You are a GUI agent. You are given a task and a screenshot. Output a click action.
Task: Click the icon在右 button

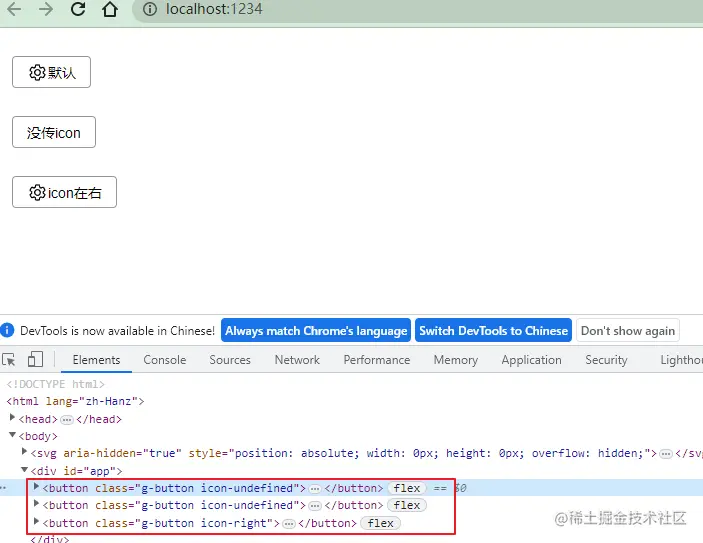[65, 192]
